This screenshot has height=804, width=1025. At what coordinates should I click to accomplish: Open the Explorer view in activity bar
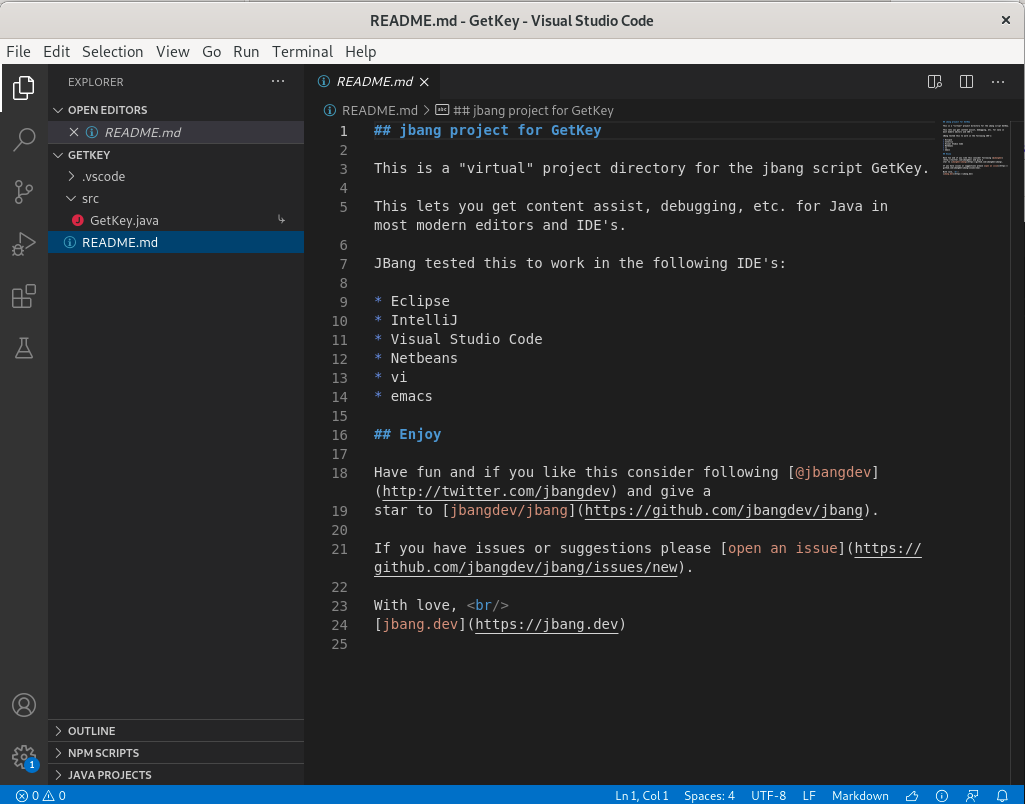point(24,88)
